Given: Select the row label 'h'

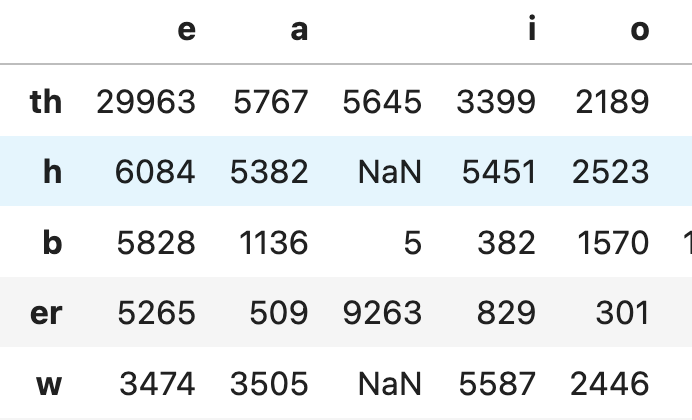Looking at the screenshot, I should 52,172.
